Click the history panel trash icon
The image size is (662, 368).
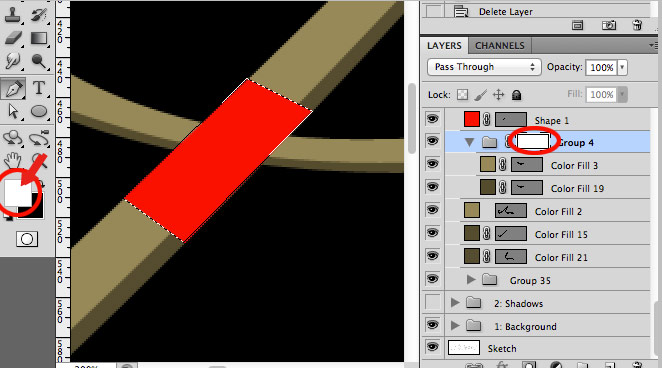(x=638, y=25)
